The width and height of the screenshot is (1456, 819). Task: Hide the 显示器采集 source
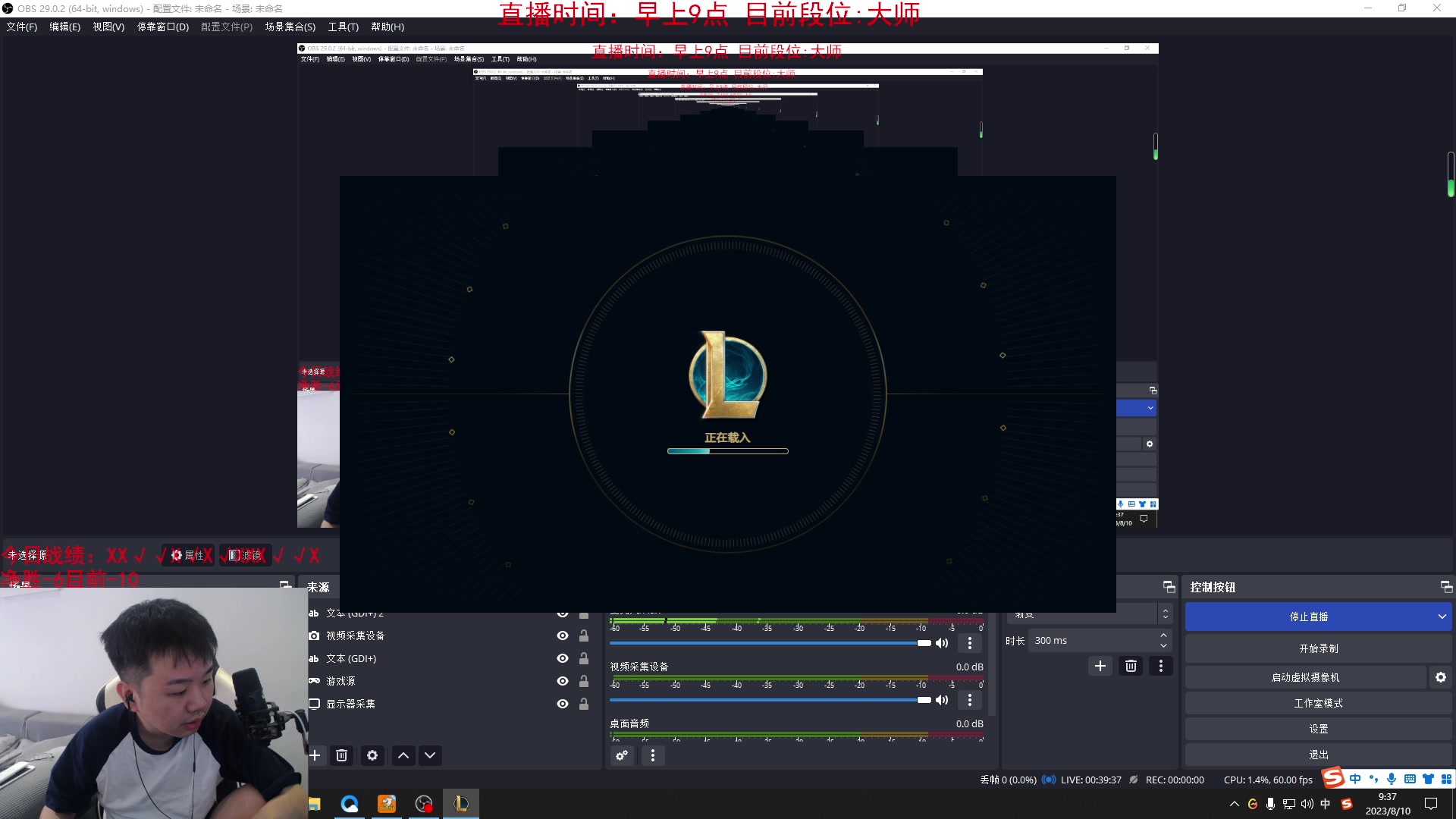pos(563,704)
